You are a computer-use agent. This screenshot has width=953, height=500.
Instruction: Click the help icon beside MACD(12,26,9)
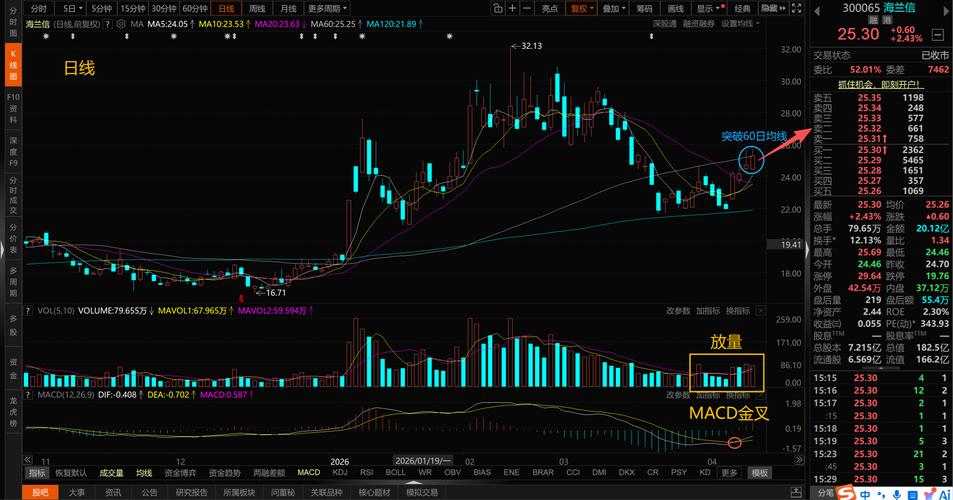click(x=28, y=395)
